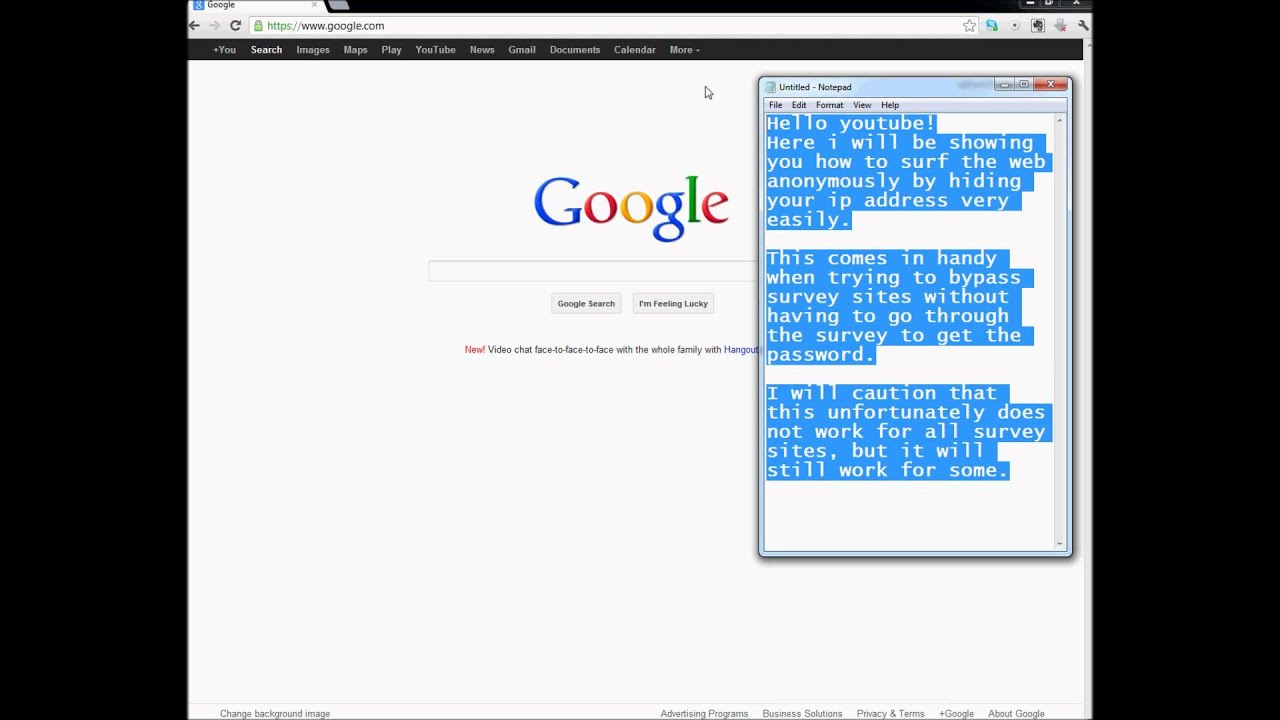This screenshot has width=1280, height=720.
Task: Reload the Google page
Action: (x=236, y=26)
